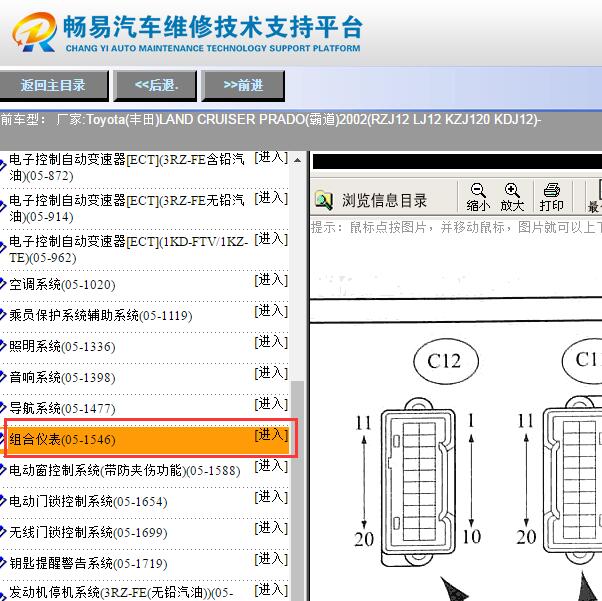Viewport: 602px width, 601px height.
Task: Click bullet arrow beside 音响系统
Action: coord(3,377)
